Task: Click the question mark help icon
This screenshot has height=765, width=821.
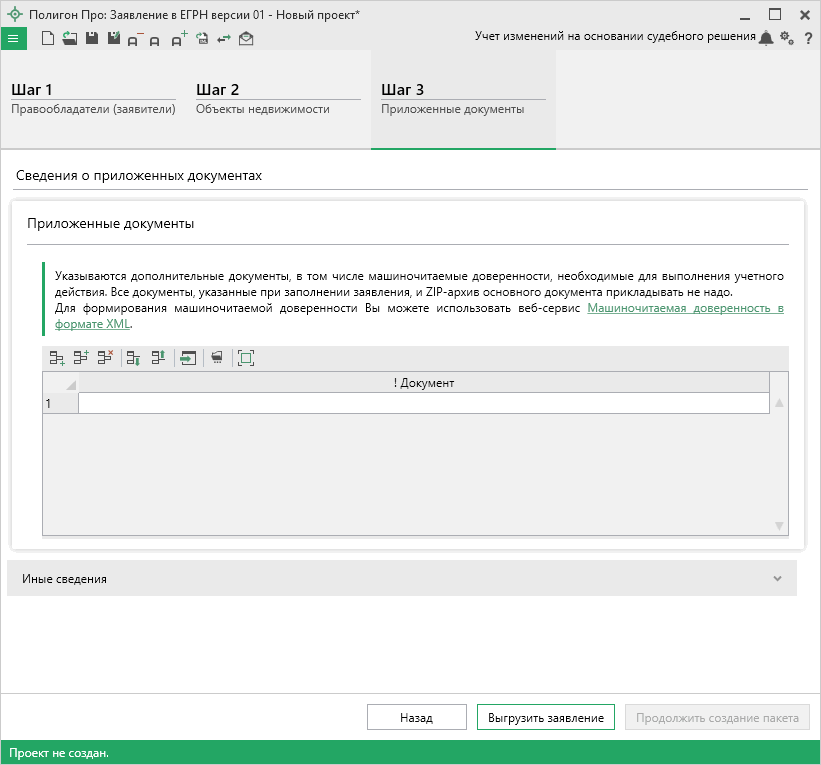Action: coord(807,38)
